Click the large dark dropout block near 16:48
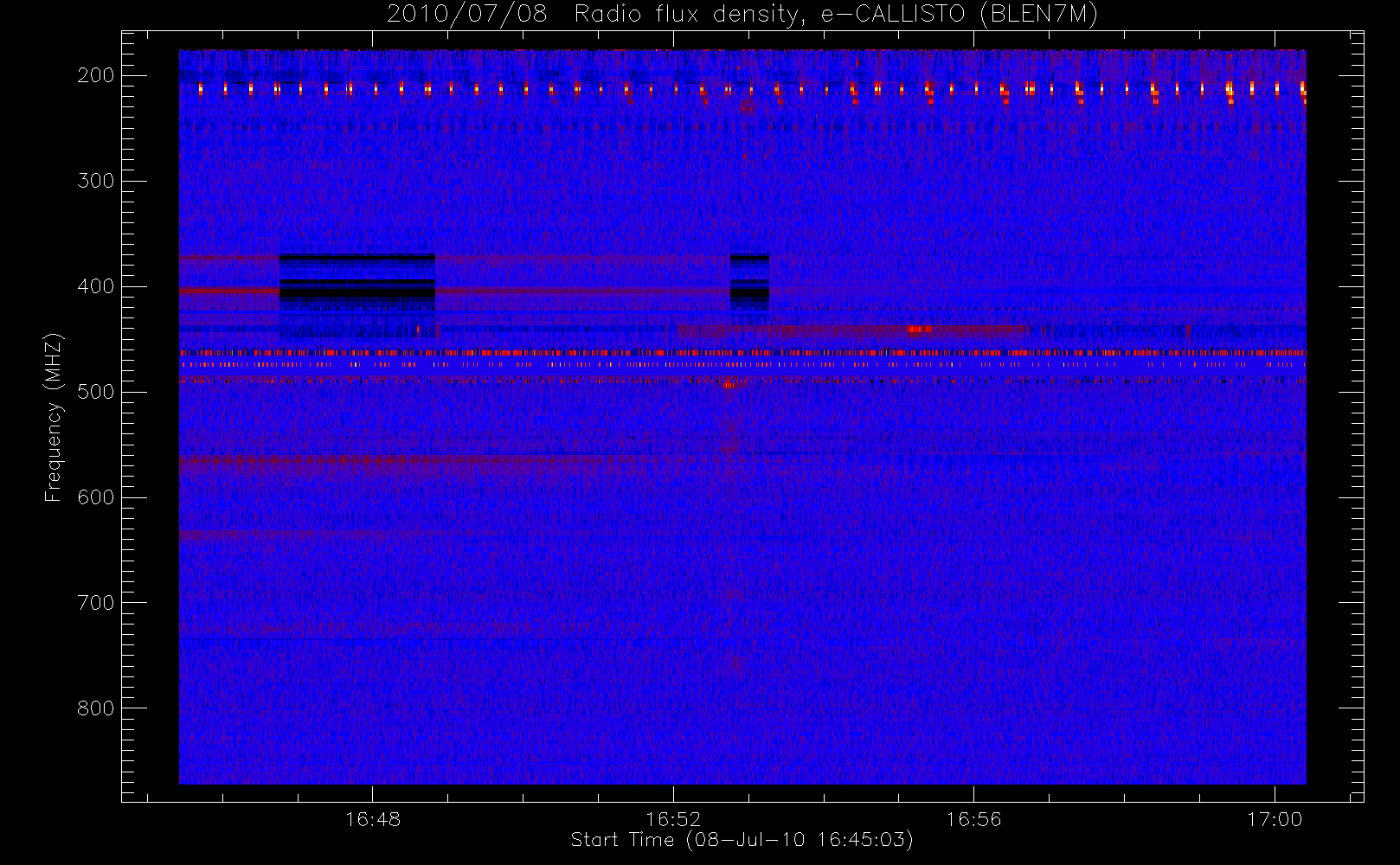This screenshot has width=1400, height=865. (357, 294)
